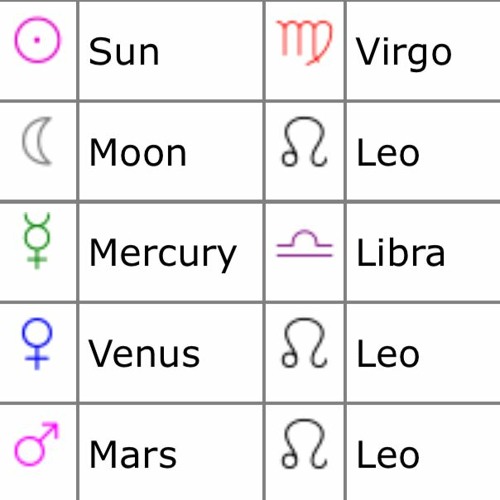The width and height of the screenshot is (500, 500).
Task: Select the purple Libra scales glyph
Action: [x=305, y=244]
